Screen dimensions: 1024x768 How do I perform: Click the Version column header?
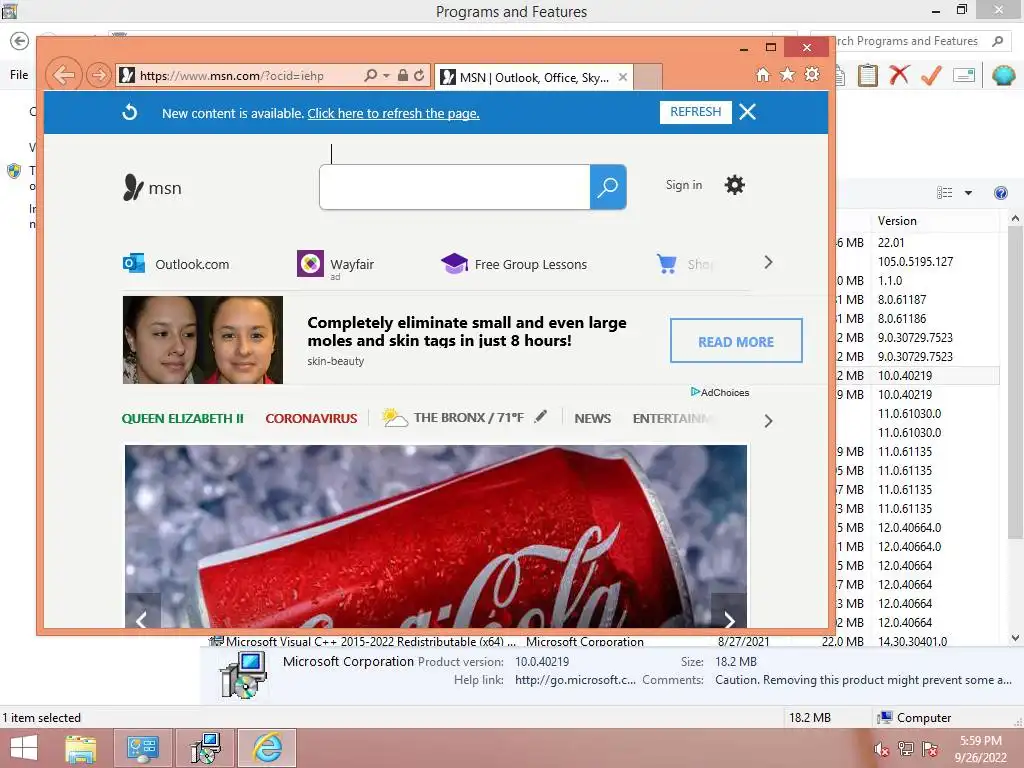coord(935,221)
